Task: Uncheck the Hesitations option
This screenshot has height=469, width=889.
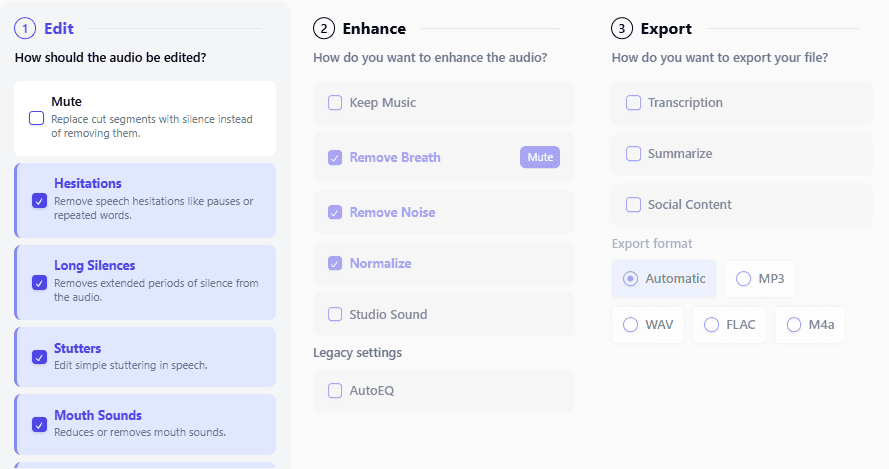Action: point(39,201)
